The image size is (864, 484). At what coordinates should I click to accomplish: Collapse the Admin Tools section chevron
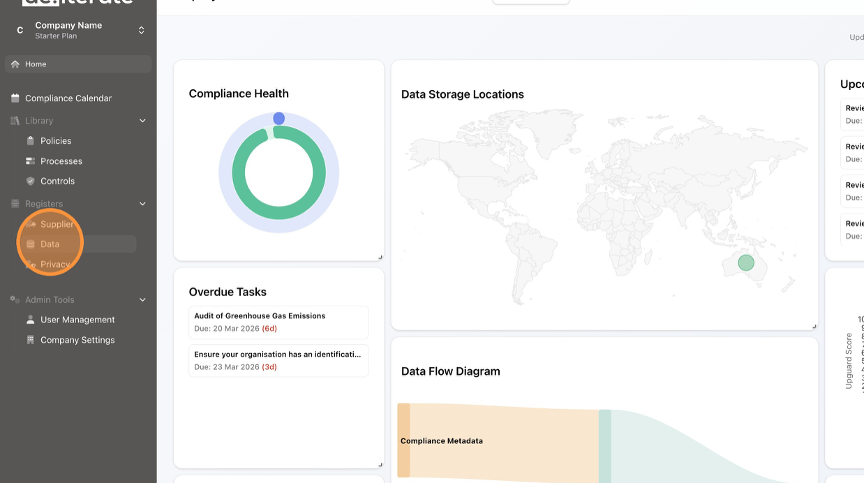click(142, 300)
